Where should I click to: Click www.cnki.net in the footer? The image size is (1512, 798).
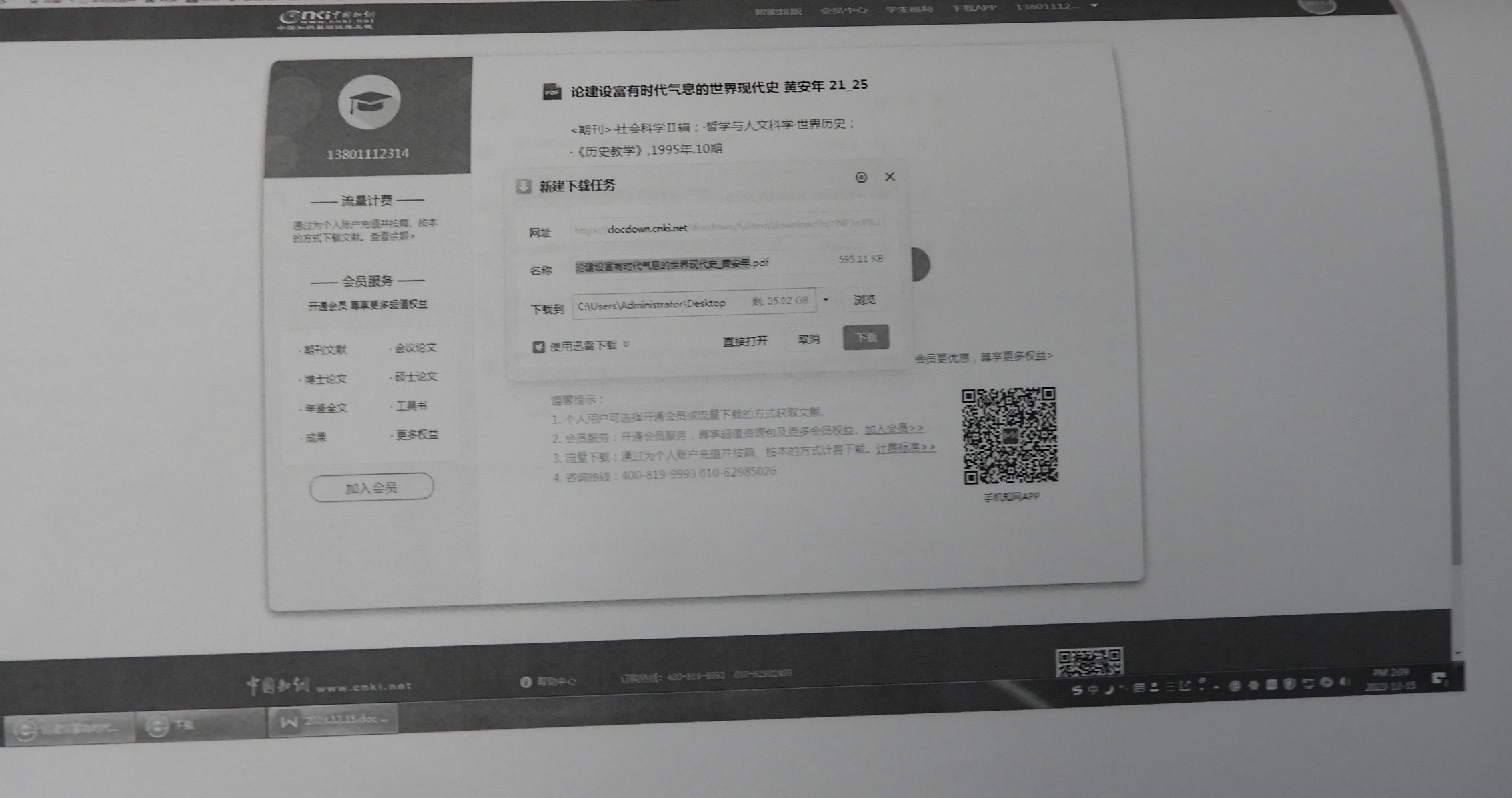pyautogui.click(x=364, y=686)
